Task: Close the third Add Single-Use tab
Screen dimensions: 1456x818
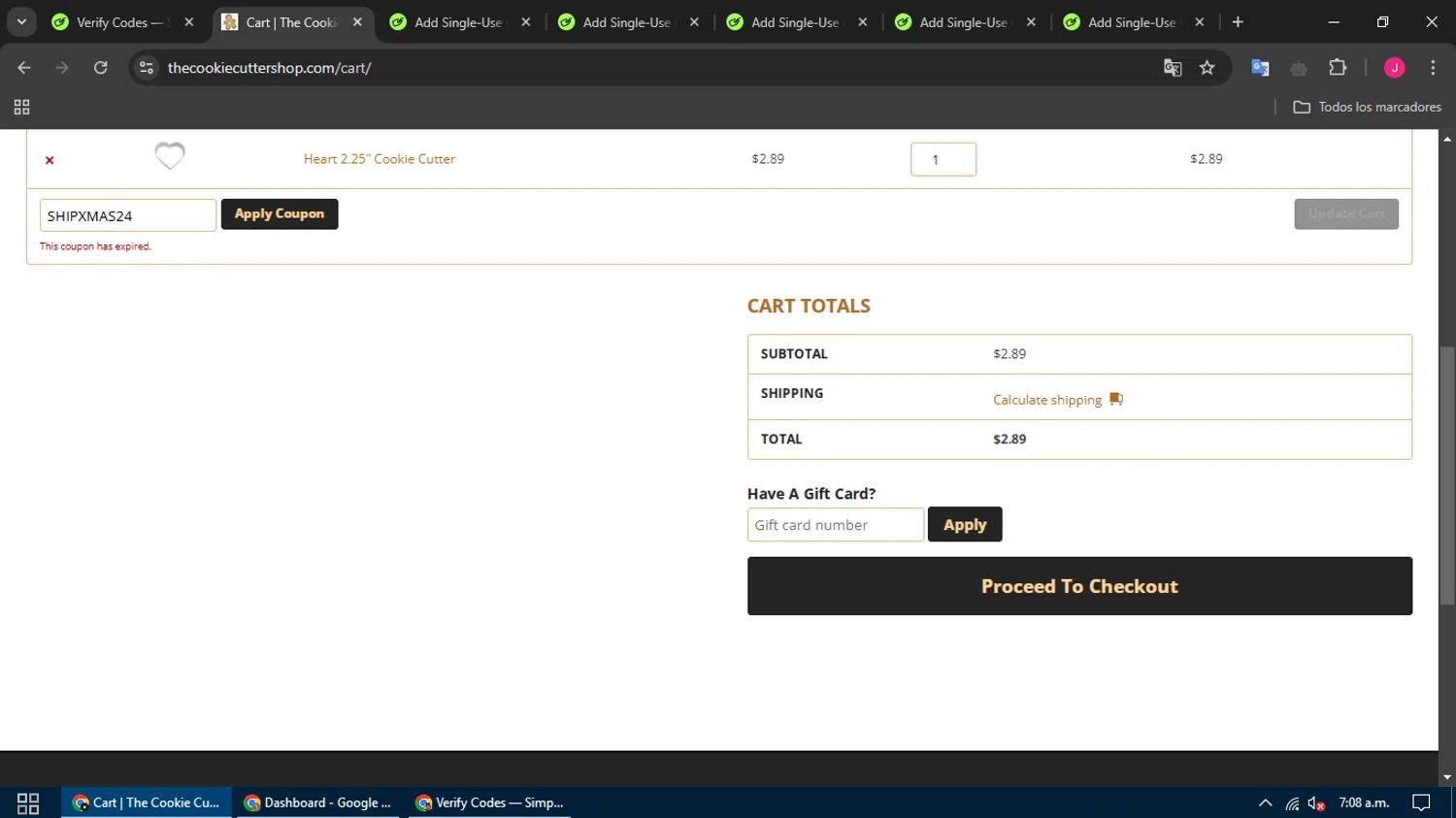Action: (863, 22)
